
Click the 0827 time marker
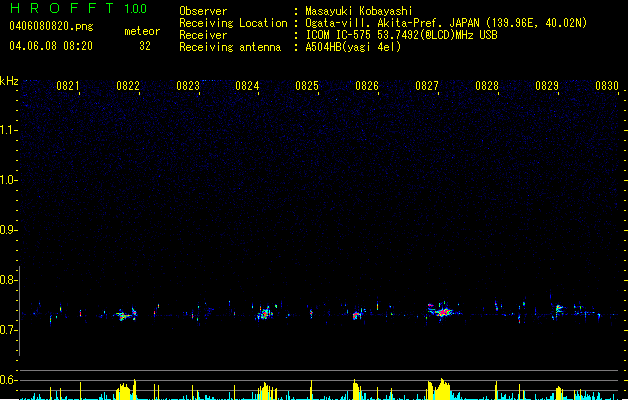tap(427, 86)
